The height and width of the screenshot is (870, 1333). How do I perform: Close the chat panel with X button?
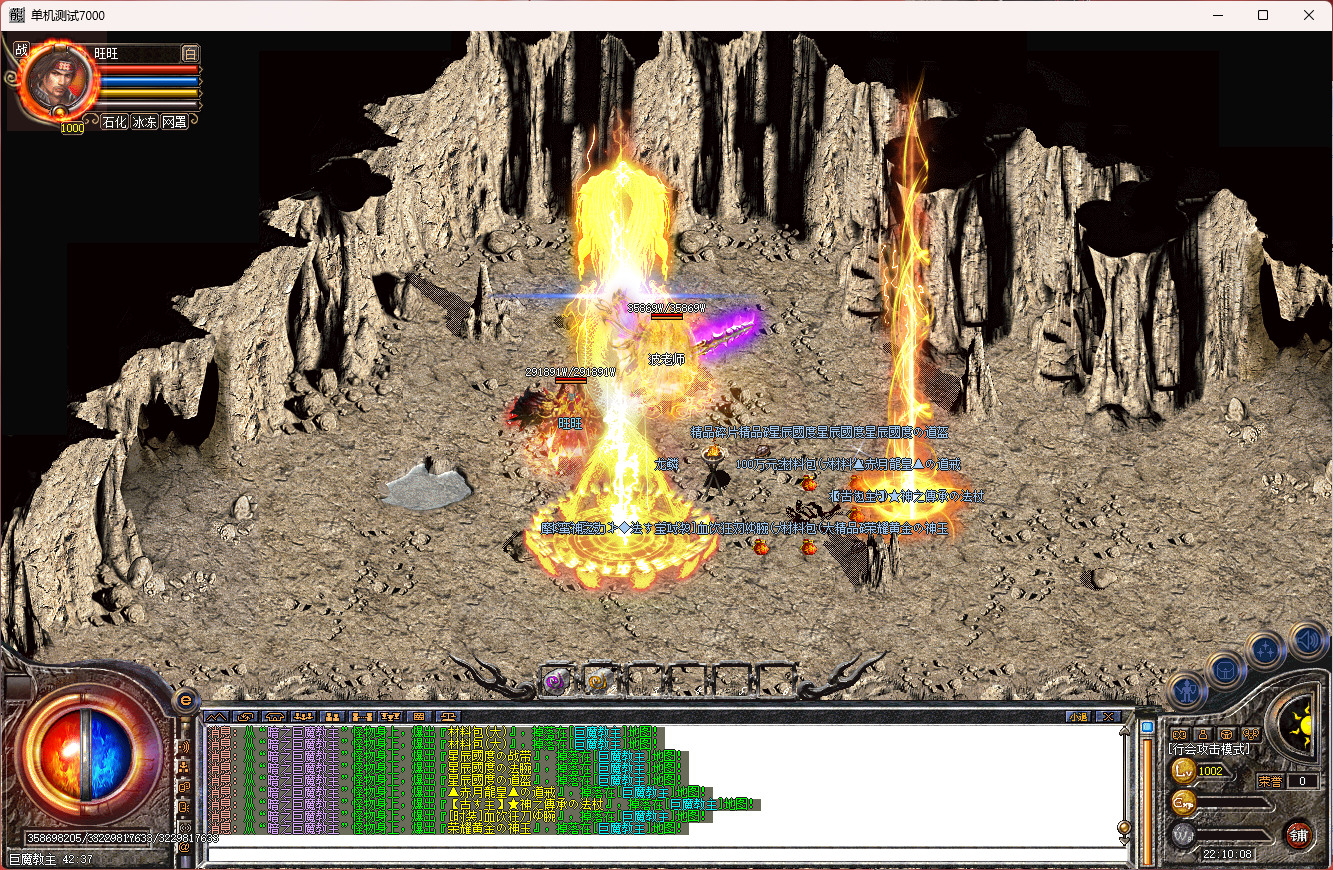click(1108, 717)
